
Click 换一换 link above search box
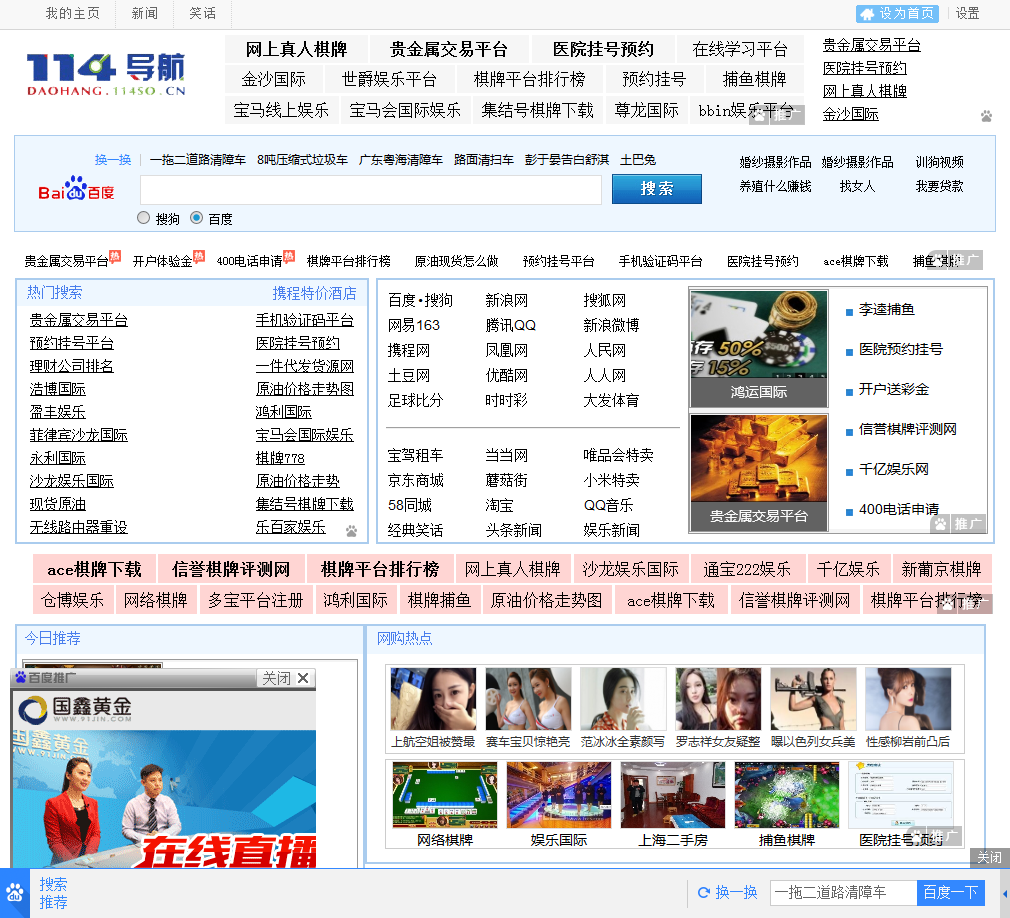113,160
